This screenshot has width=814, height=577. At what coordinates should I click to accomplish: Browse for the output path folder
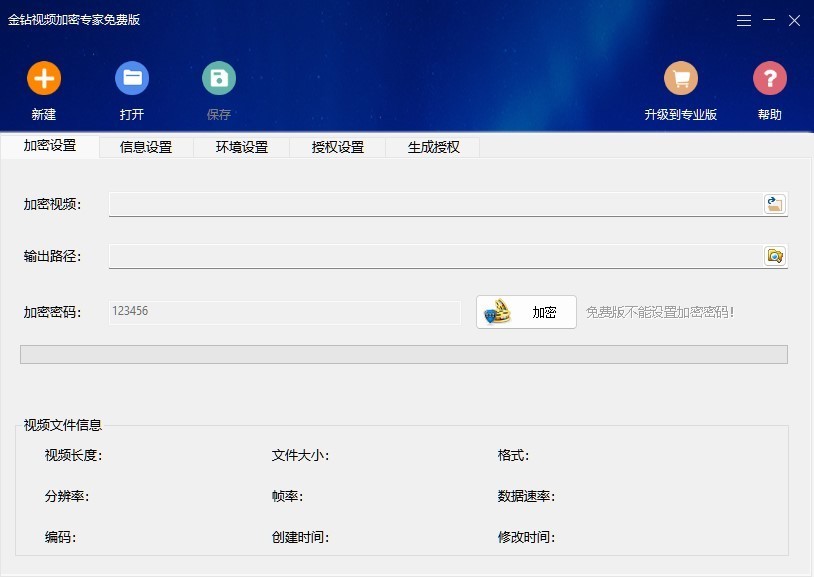click(x=774, y=256)
